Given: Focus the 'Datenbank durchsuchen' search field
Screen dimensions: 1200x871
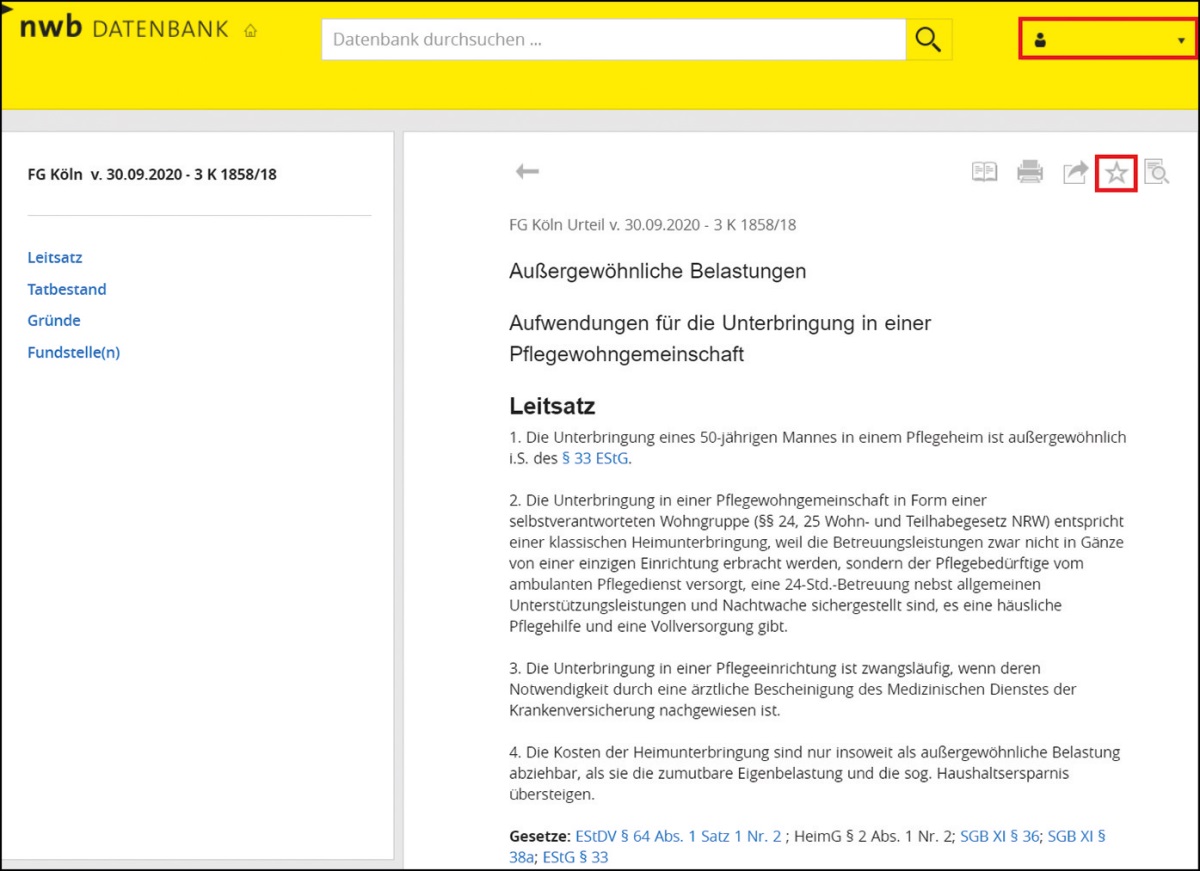Looking at the screenshot, I should (613, 40).
